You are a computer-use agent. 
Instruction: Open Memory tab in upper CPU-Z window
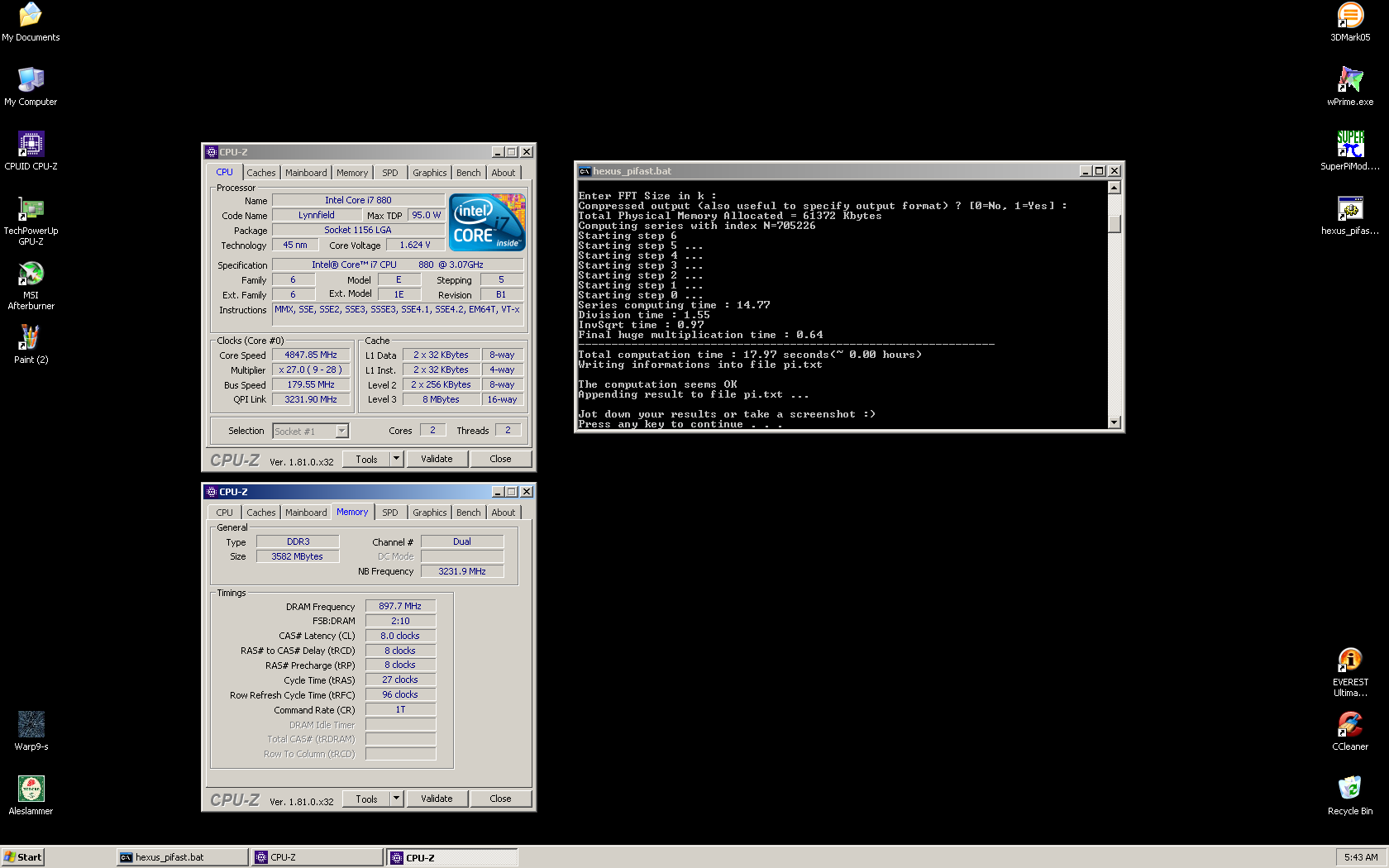coord(352,173)
